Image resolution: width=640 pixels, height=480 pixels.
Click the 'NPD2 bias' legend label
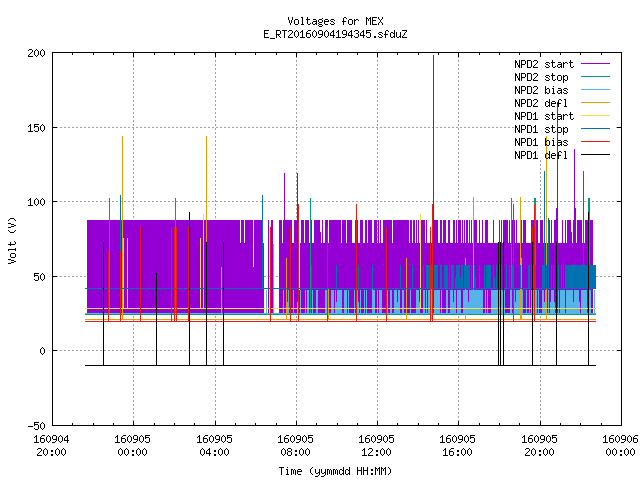pos(541,90)
